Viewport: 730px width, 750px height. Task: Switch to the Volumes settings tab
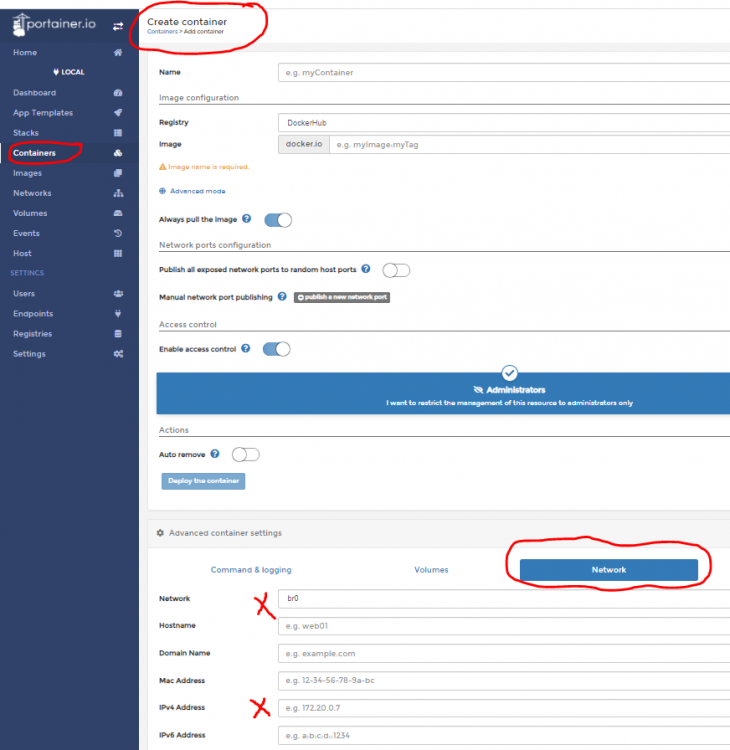pyautogui.click(x=431, y=570)
